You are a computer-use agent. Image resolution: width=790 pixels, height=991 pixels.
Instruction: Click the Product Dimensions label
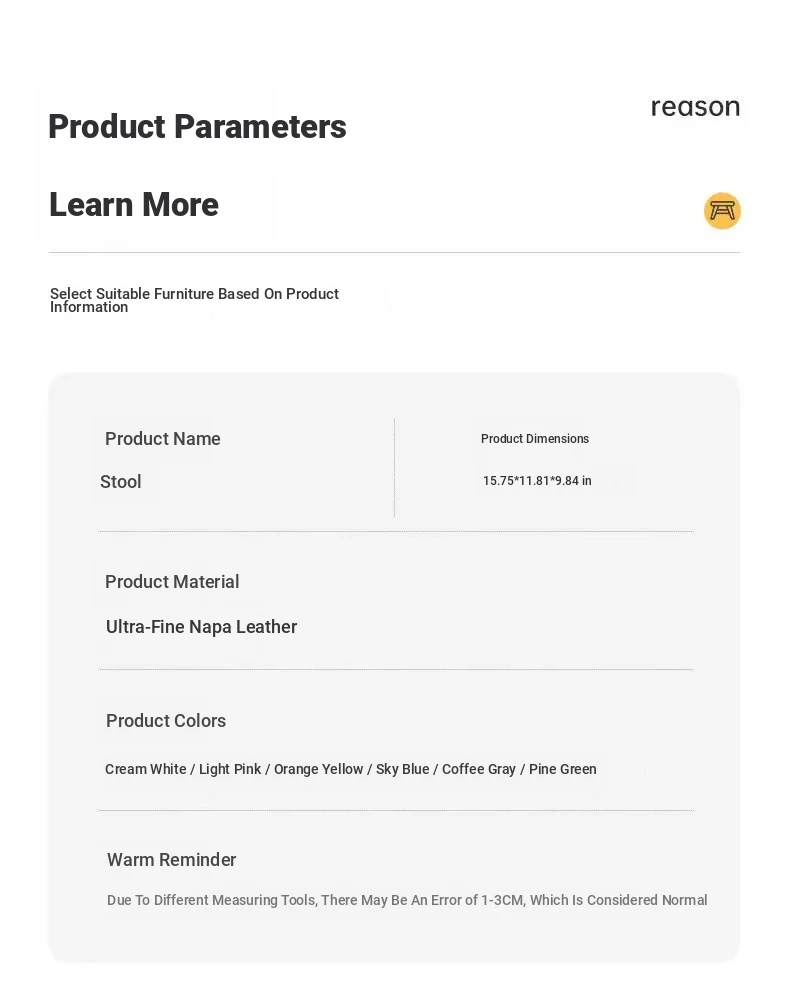(x=535, y=439)
